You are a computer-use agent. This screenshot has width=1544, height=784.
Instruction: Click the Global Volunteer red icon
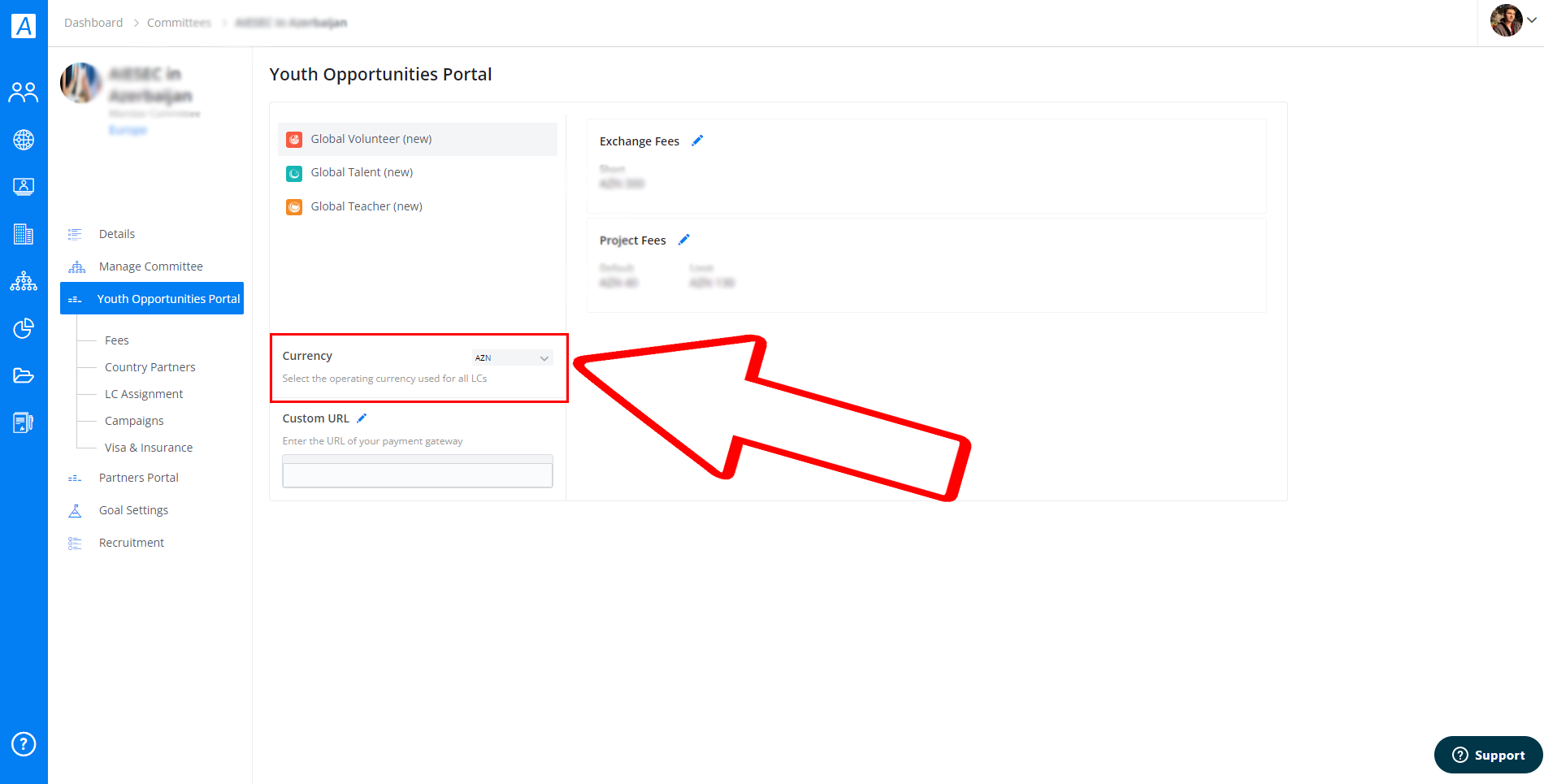click(x=294, y=139)
